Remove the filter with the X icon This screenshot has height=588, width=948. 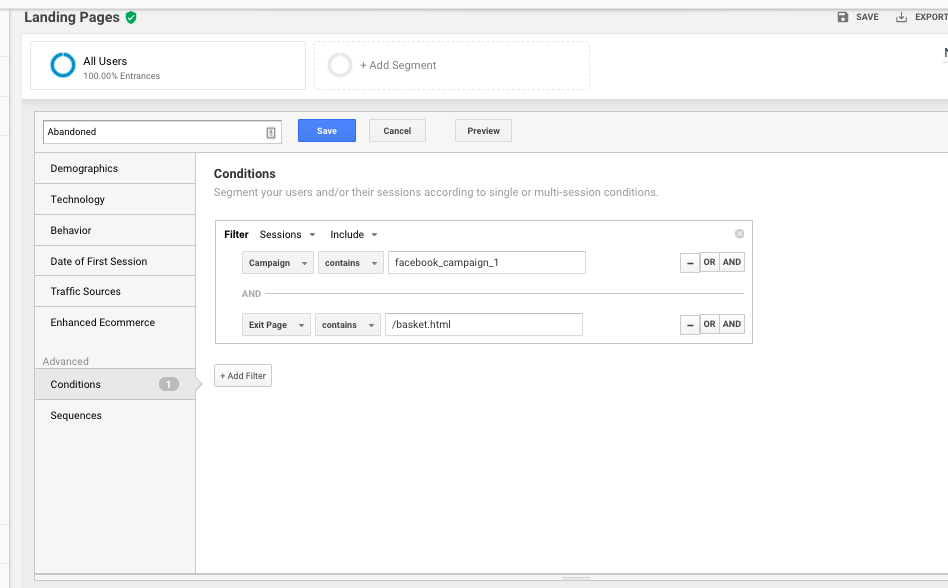739,234
